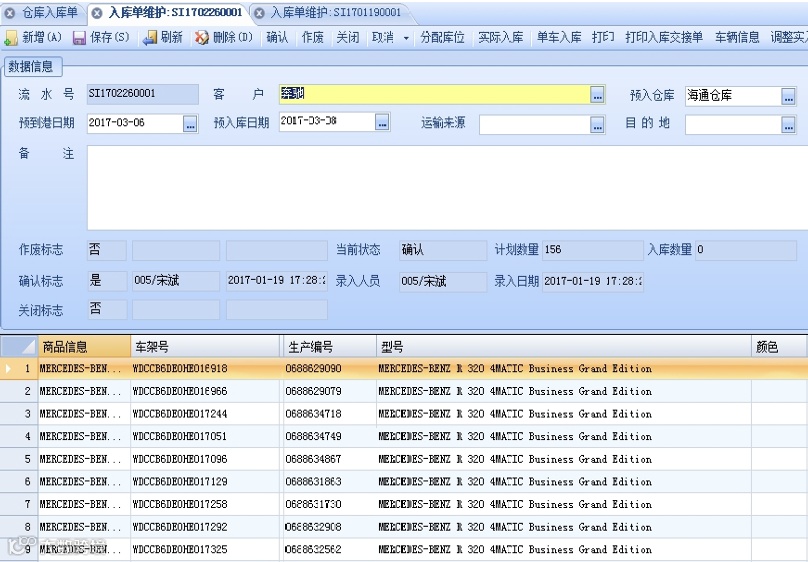The image size is (808, 562).
Task: Open the 运输来源 lookup ellipsis button
Action: coord(597,125)
